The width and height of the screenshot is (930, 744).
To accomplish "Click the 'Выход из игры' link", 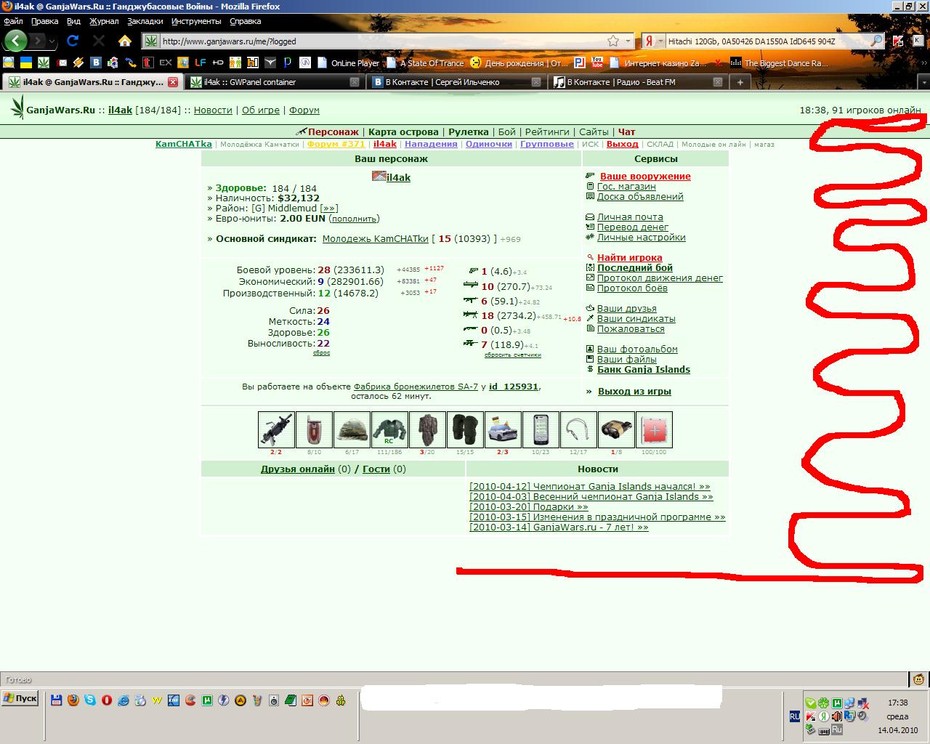I will click(x=635, y=392).
